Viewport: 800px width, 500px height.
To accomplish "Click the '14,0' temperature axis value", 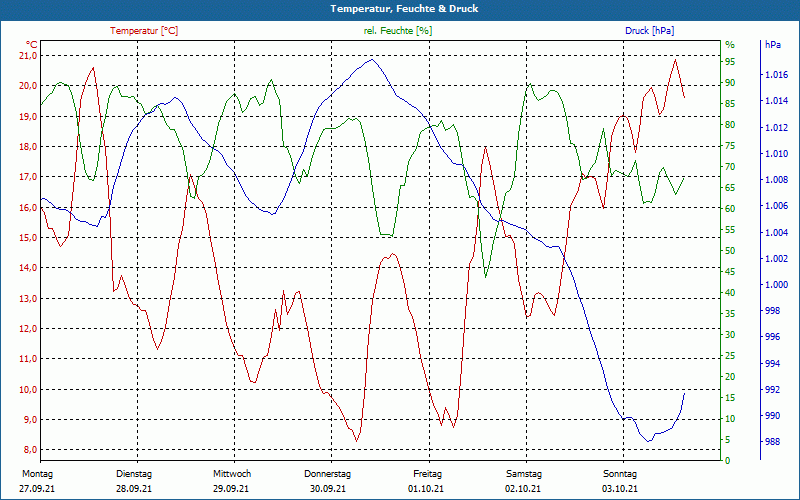I will (x=28, y=268).
